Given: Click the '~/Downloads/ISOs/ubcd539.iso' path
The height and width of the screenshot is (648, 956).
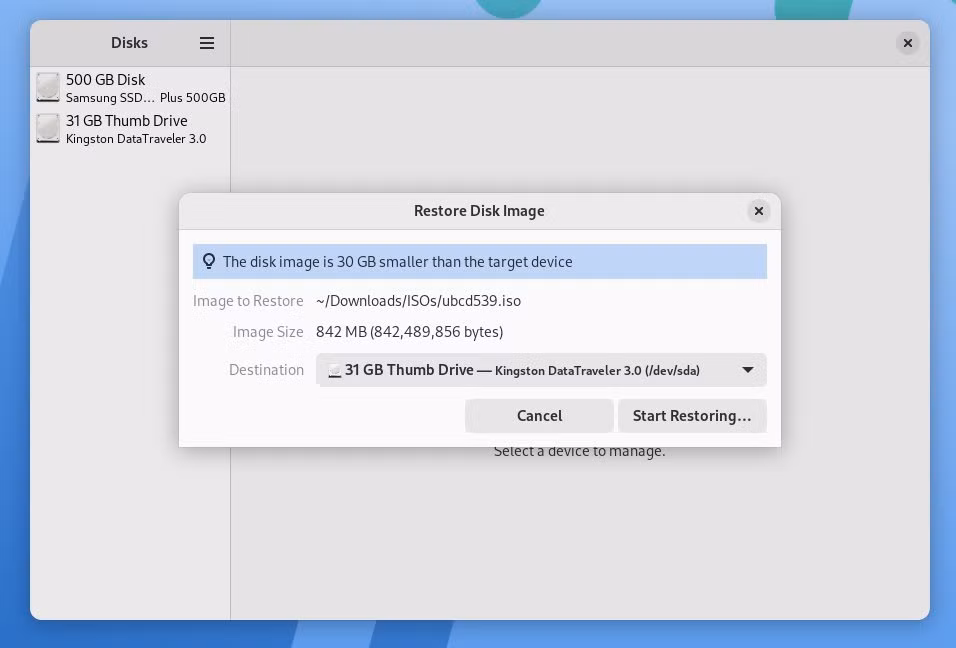Looking at the screenshot, I should [418, 301].
